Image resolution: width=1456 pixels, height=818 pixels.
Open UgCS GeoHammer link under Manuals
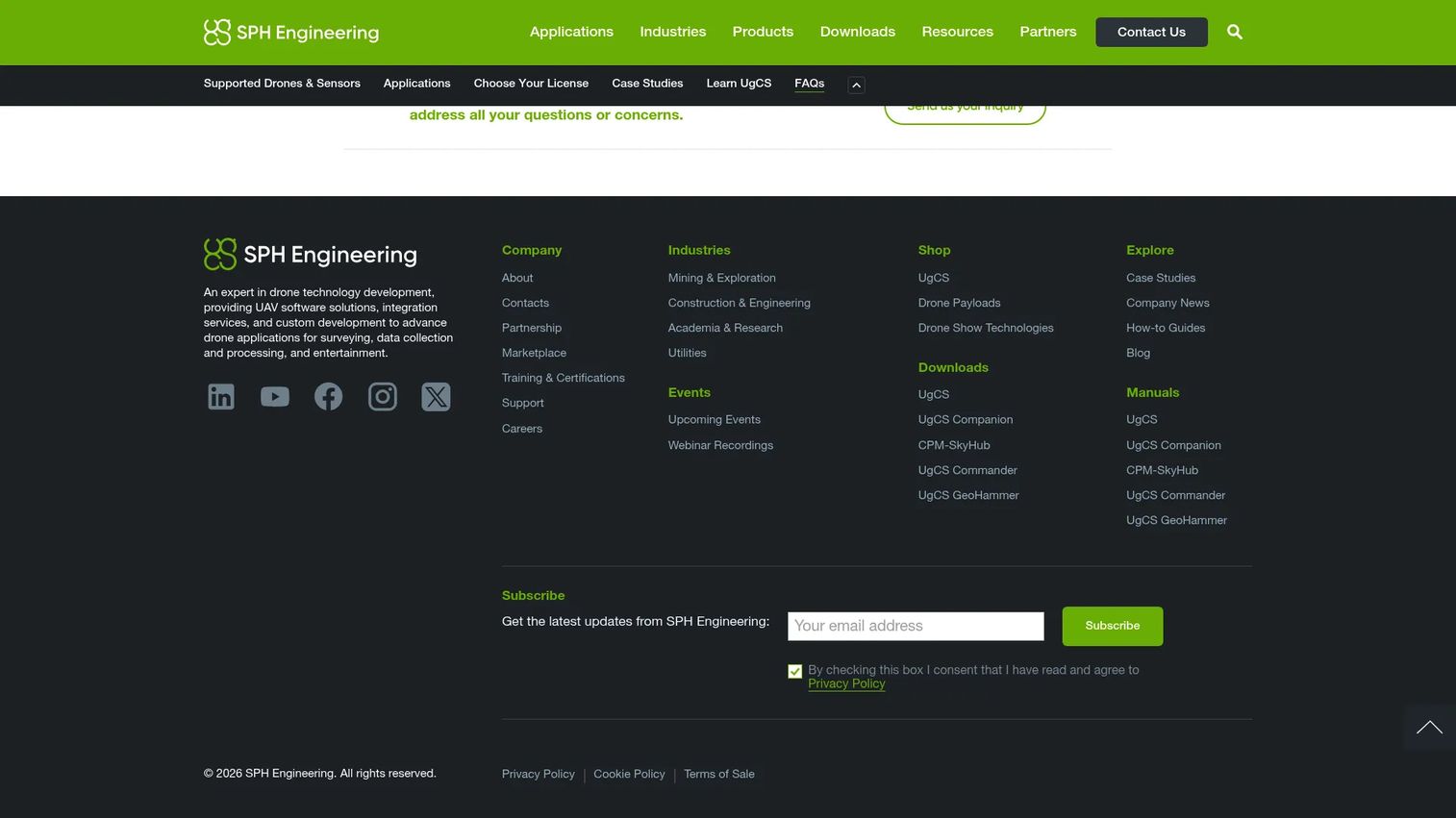(1176, 520)
